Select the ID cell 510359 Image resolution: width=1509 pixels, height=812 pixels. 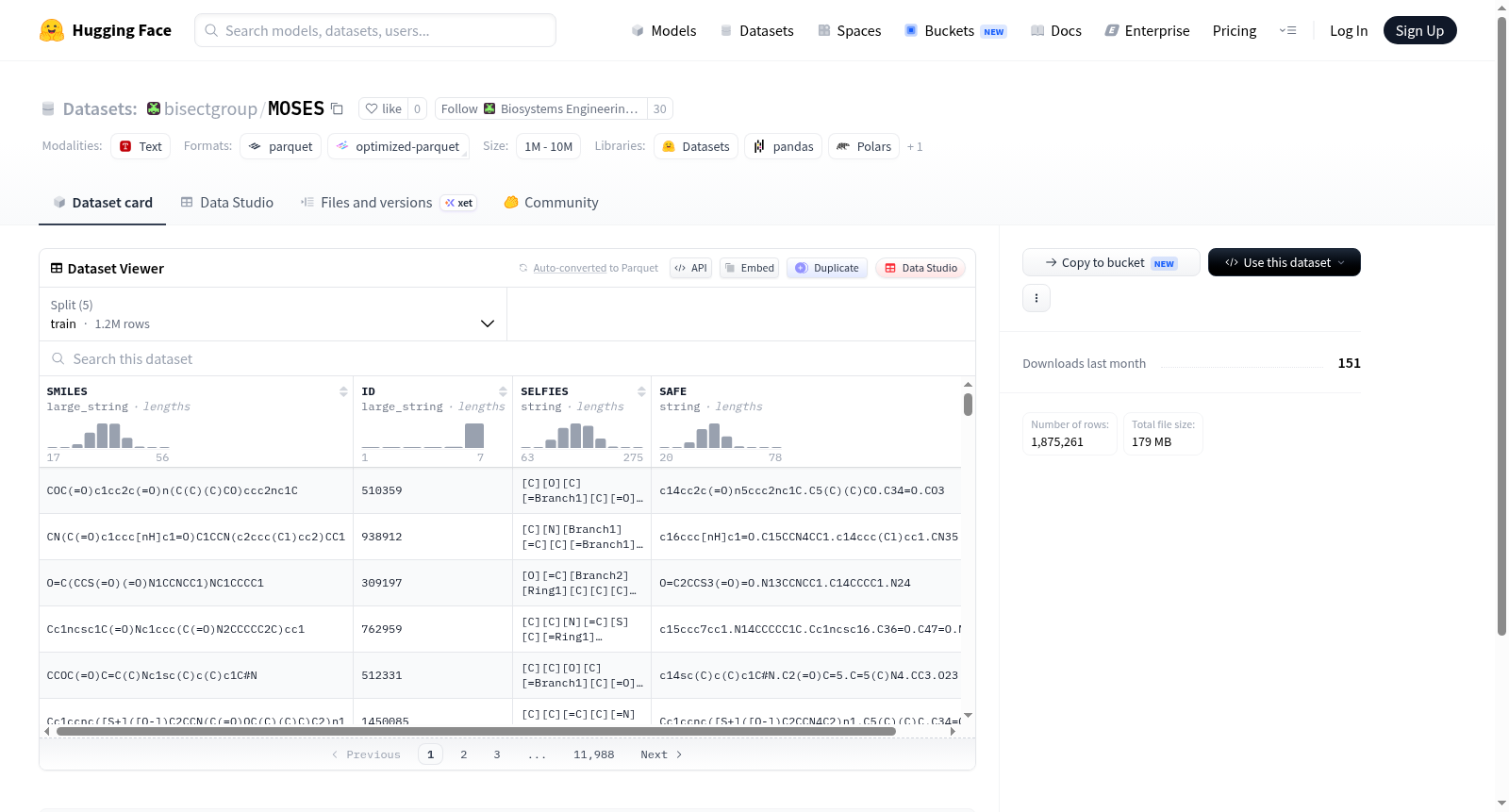(x=433, y=490)
